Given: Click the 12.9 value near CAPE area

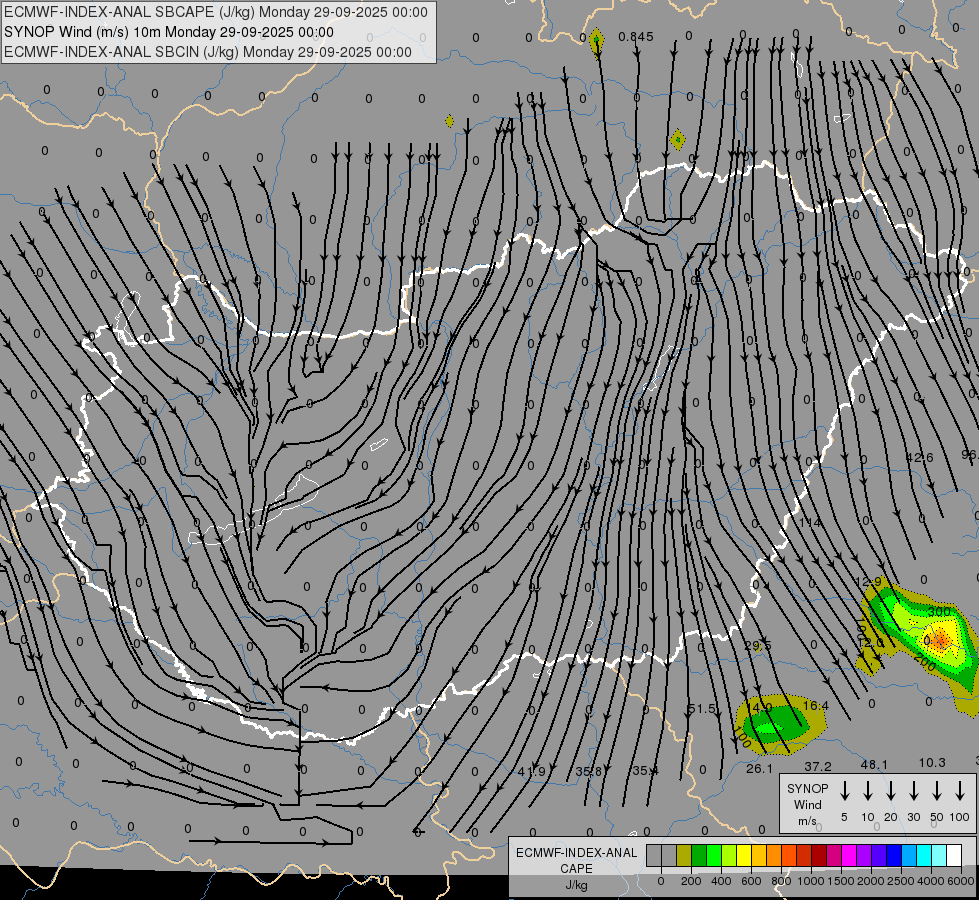Looking at the screenshot, I should [868, 582].
